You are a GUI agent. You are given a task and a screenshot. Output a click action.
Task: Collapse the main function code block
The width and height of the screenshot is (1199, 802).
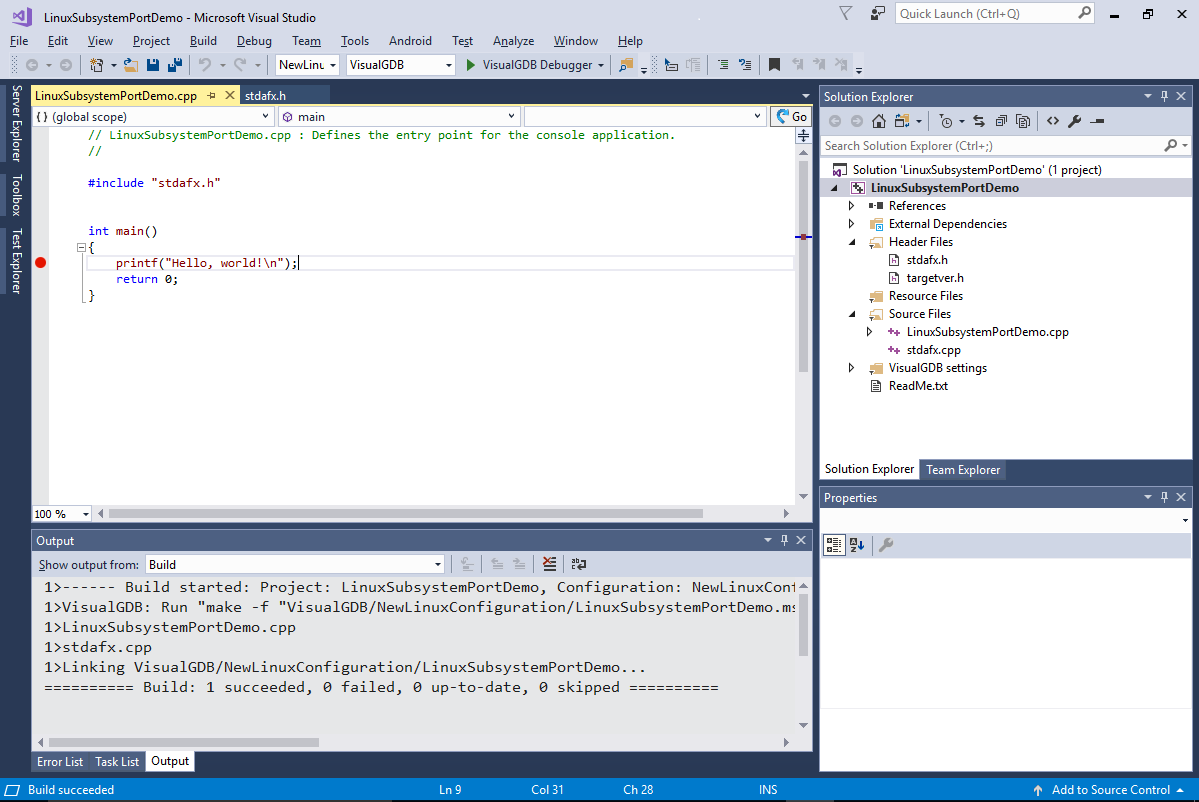tap(81, 247)
